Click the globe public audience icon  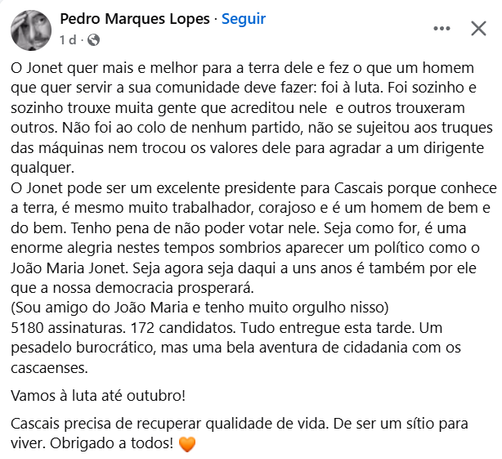pos(94,40)
